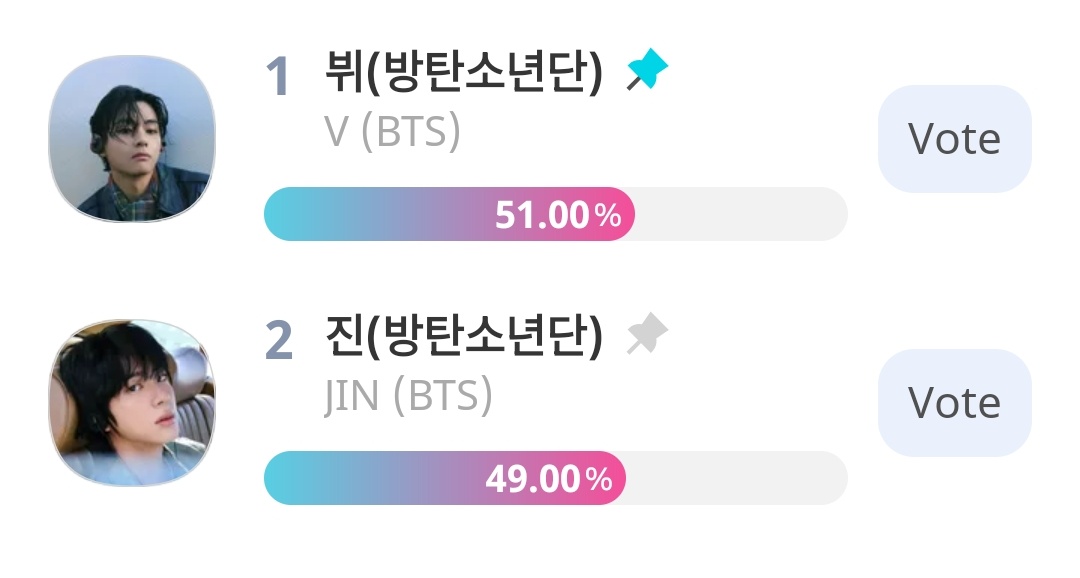The height and width of the screenshot is (578, 1080).
Task: Click rank number 2 beside JIN
Action: pyautogui.click(x=279, y=340)
